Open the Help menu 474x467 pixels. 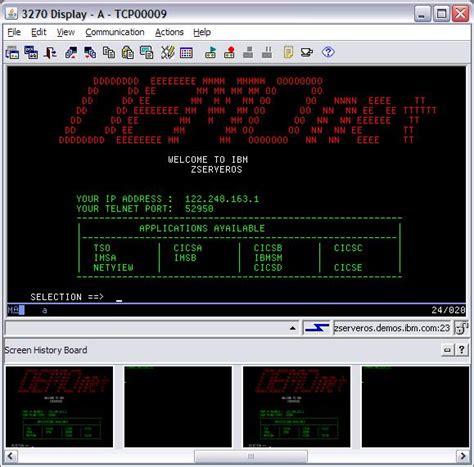tap(202, 32)
